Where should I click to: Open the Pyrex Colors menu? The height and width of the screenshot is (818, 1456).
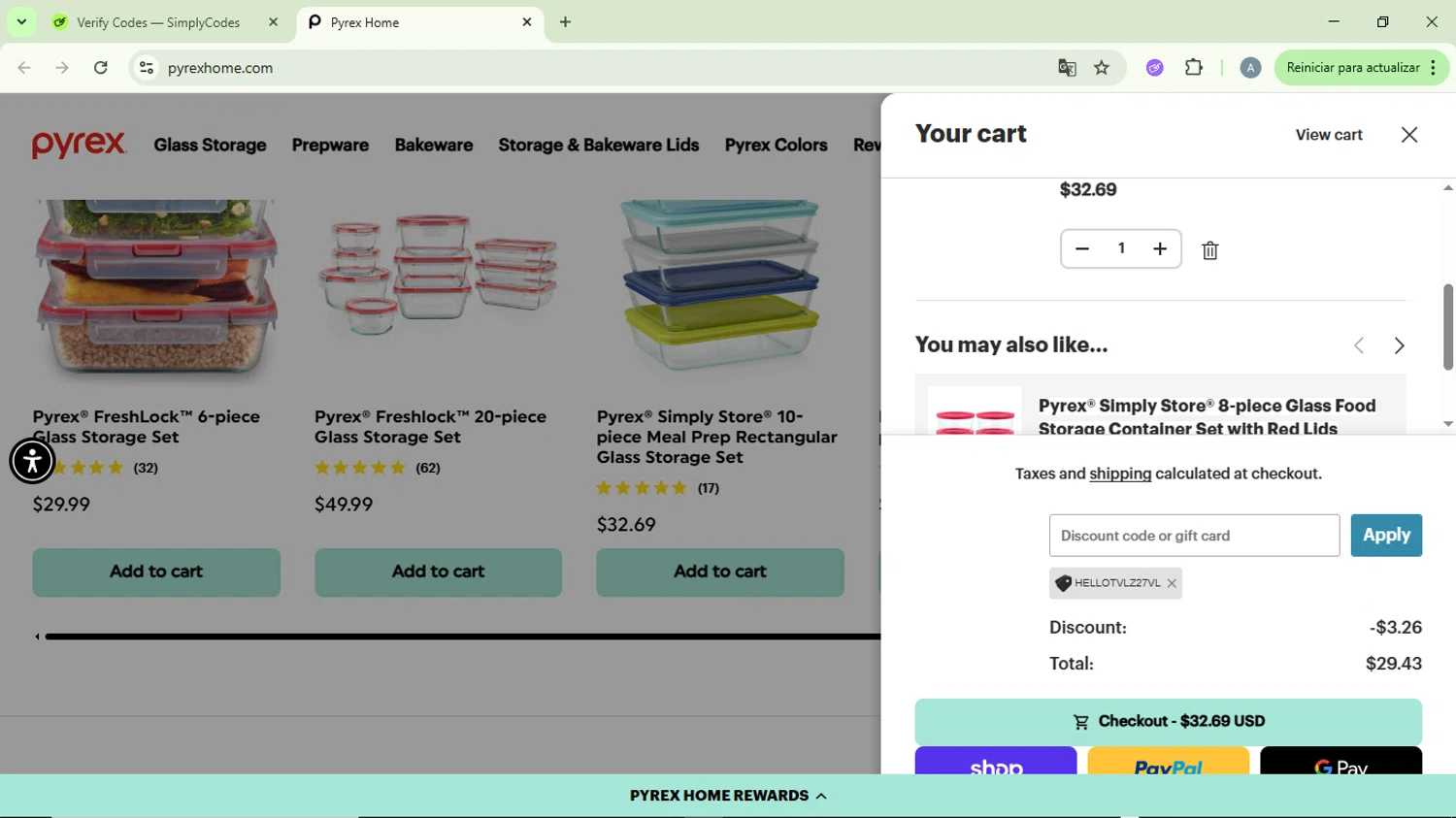[x=776, y=145]
